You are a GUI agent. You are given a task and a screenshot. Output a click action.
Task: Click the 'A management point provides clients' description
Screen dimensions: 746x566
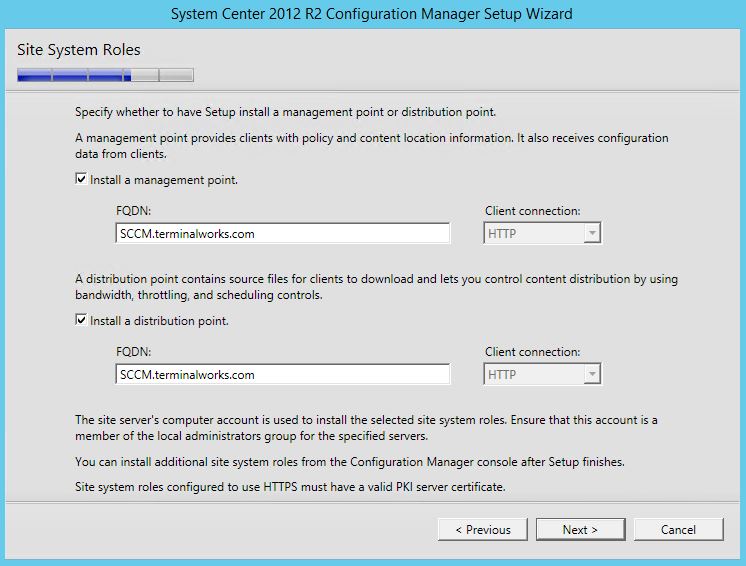(x=372, y=146)
